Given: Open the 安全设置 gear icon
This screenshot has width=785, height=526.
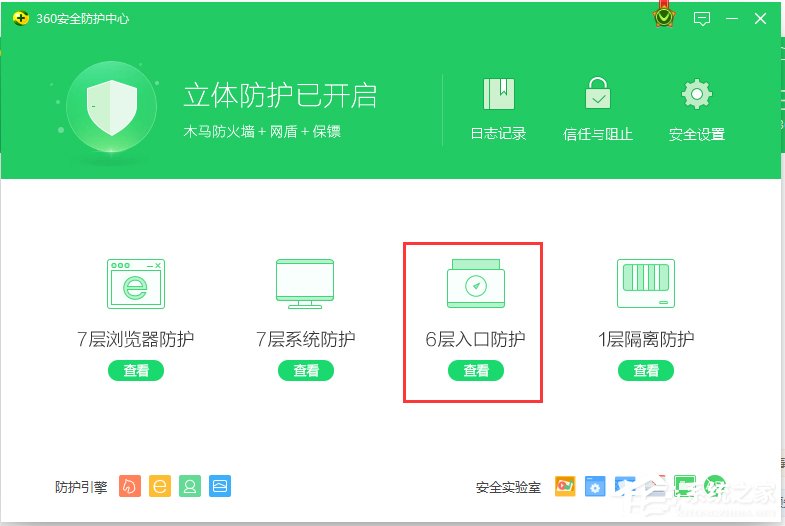Looking at the screenshot, I should pos(696,96).
